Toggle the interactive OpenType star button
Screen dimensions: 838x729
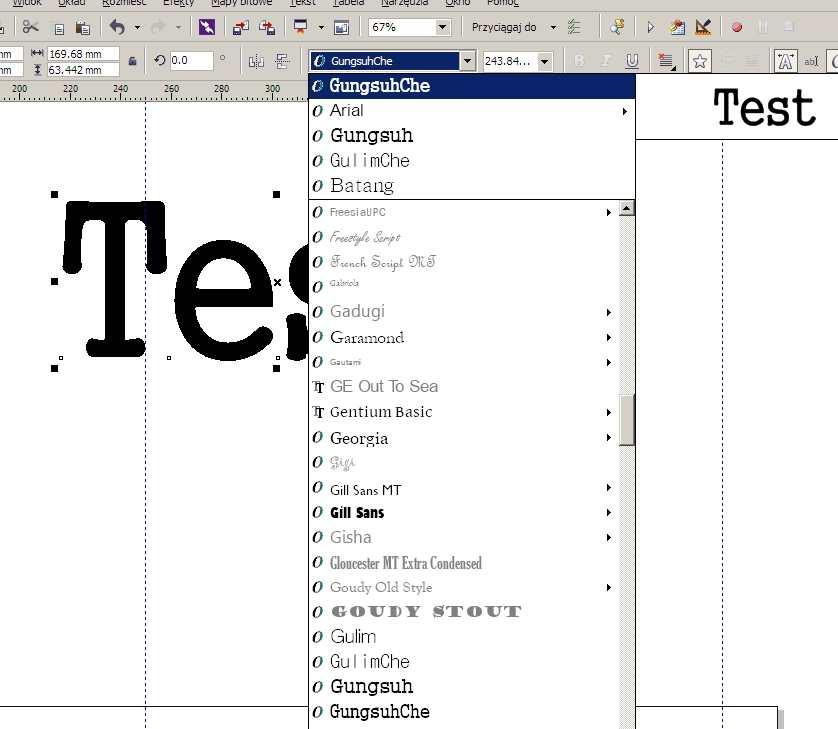(x=700, y=61)
